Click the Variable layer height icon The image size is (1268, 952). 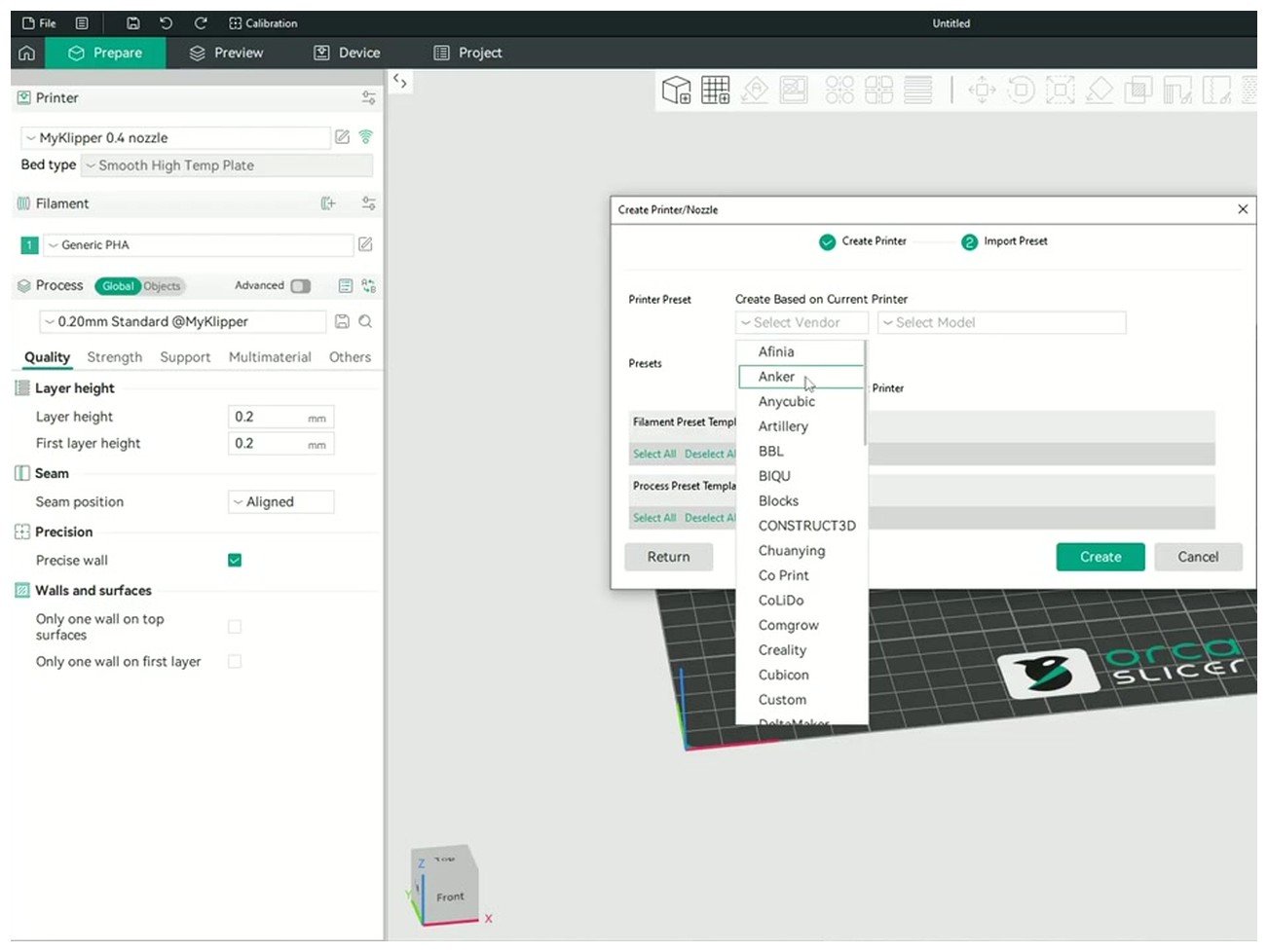click(917, 91)
